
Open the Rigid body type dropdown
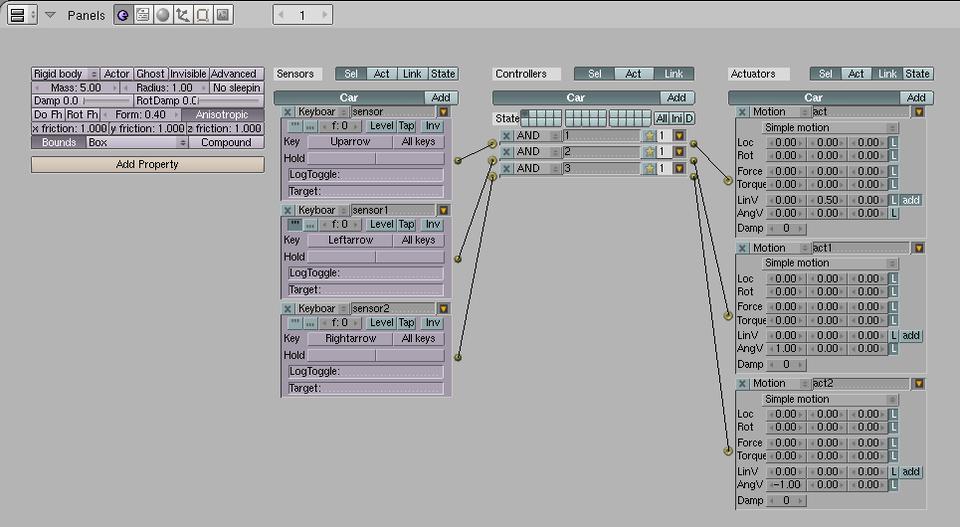65,74
